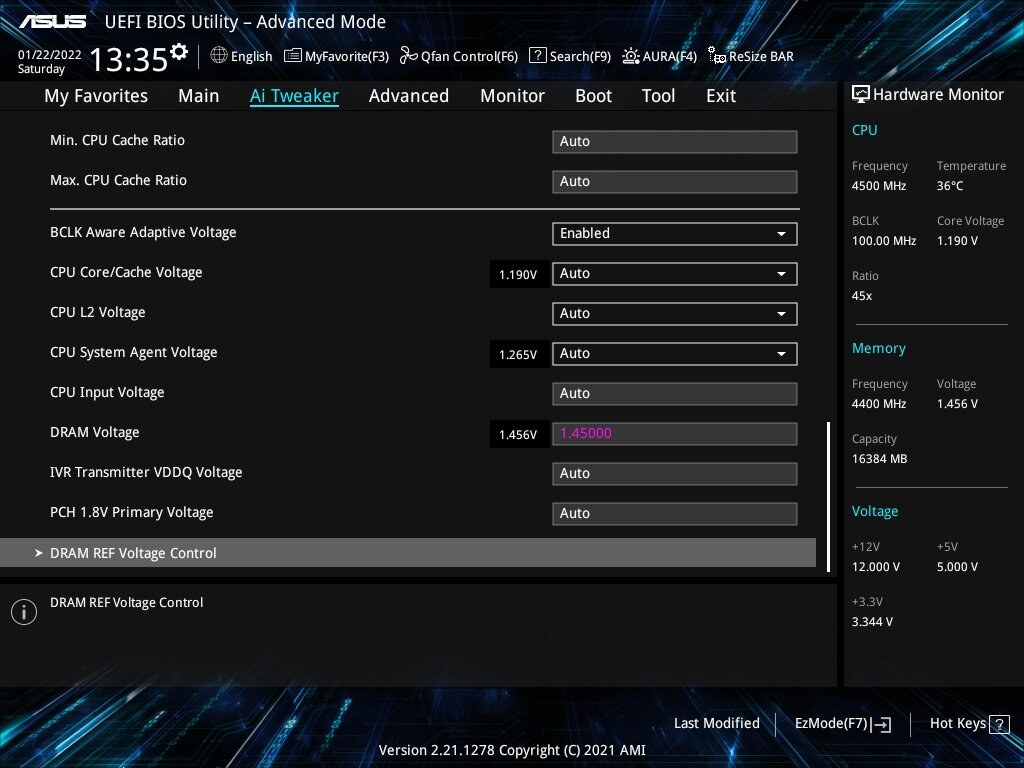Click CPU Input Voltage field

click(x=675, y=394)
